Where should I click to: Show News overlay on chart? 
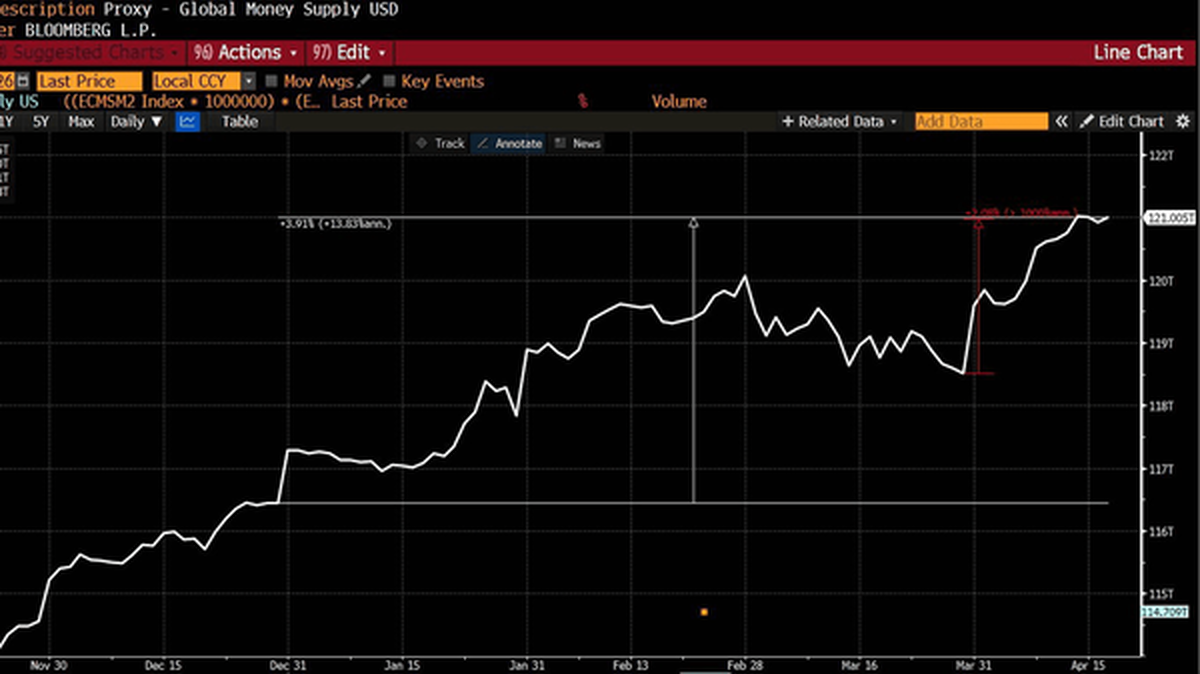(578, 143)
